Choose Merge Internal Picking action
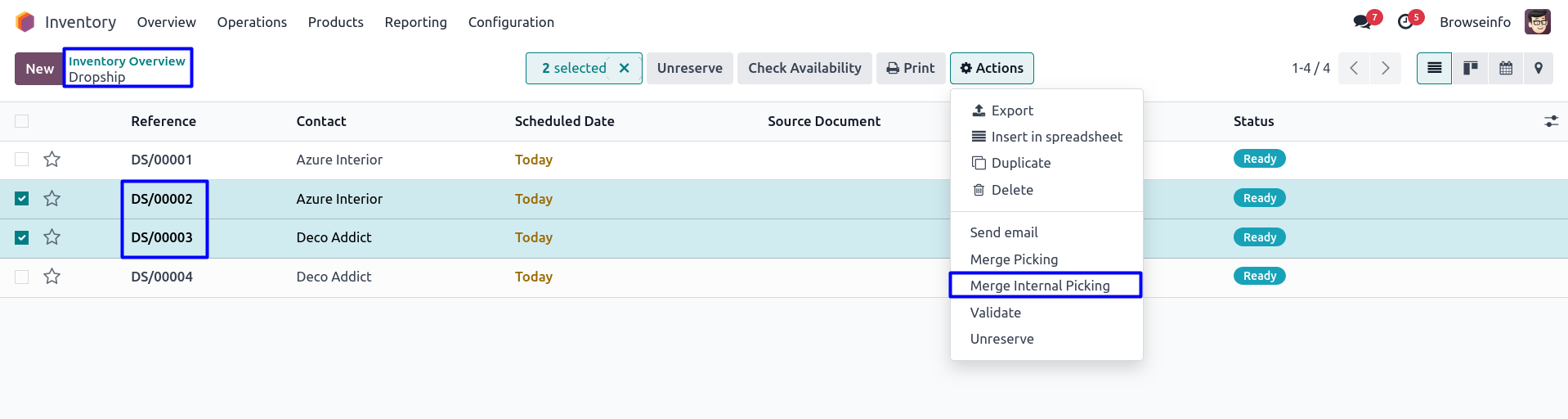Image resolution: width=1568 pixels, height=419 pixels. (x=1040, y=286)
